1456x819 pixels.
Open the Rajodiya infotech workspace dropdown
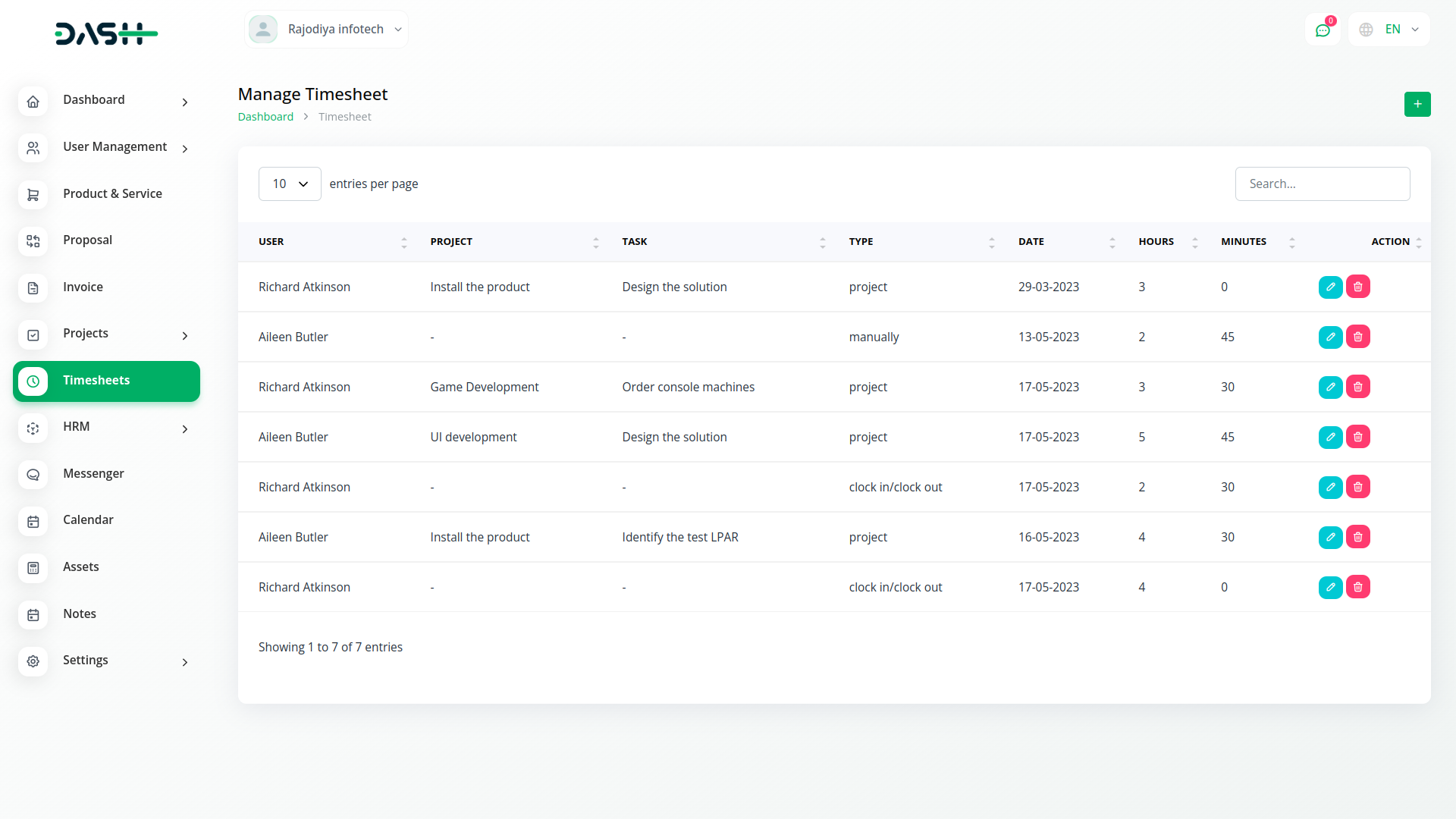coord(326,30)
